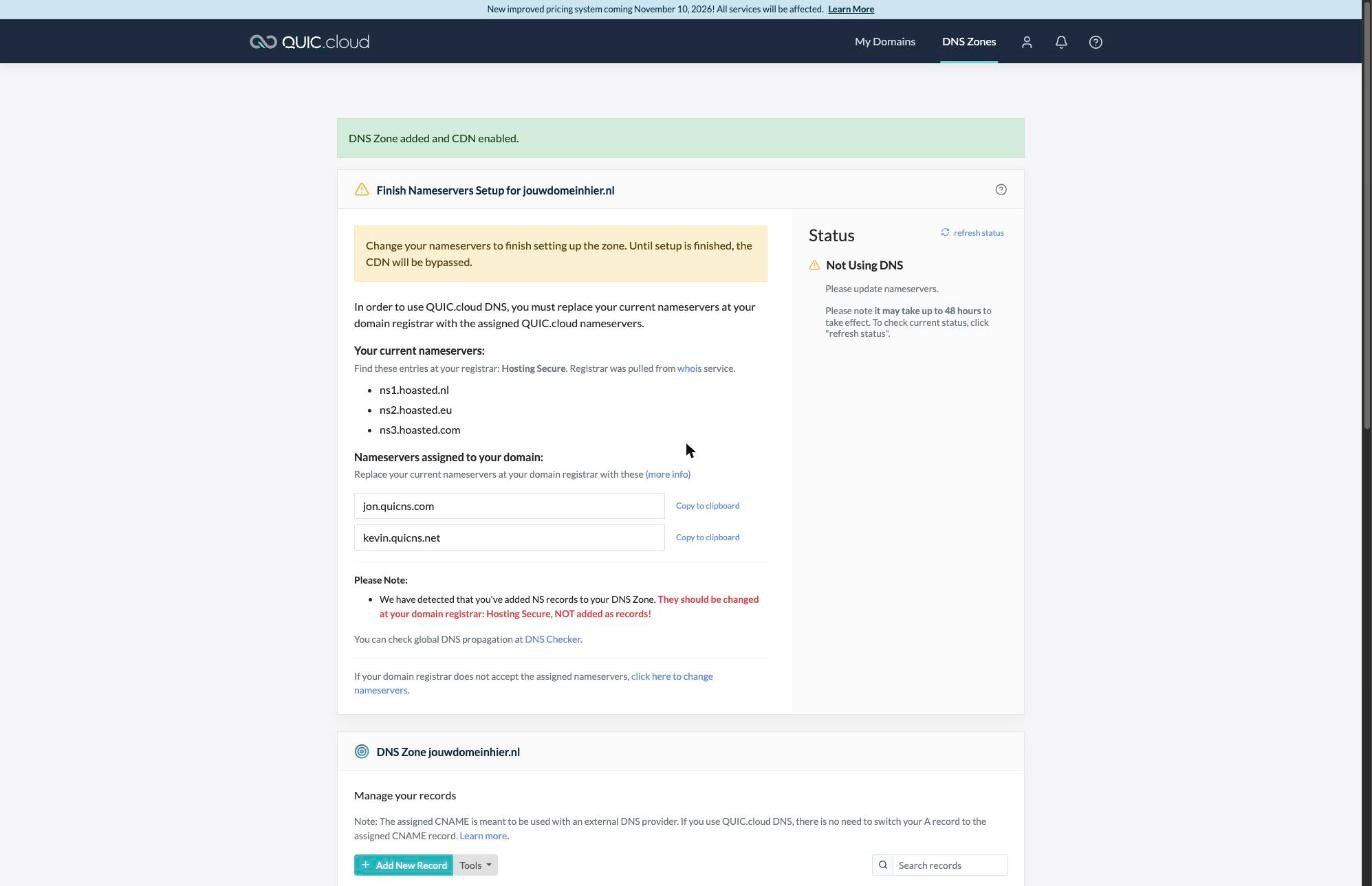Click Learn More in the pricing banner
The image size is (1372, 886).
tap(851, 9)
